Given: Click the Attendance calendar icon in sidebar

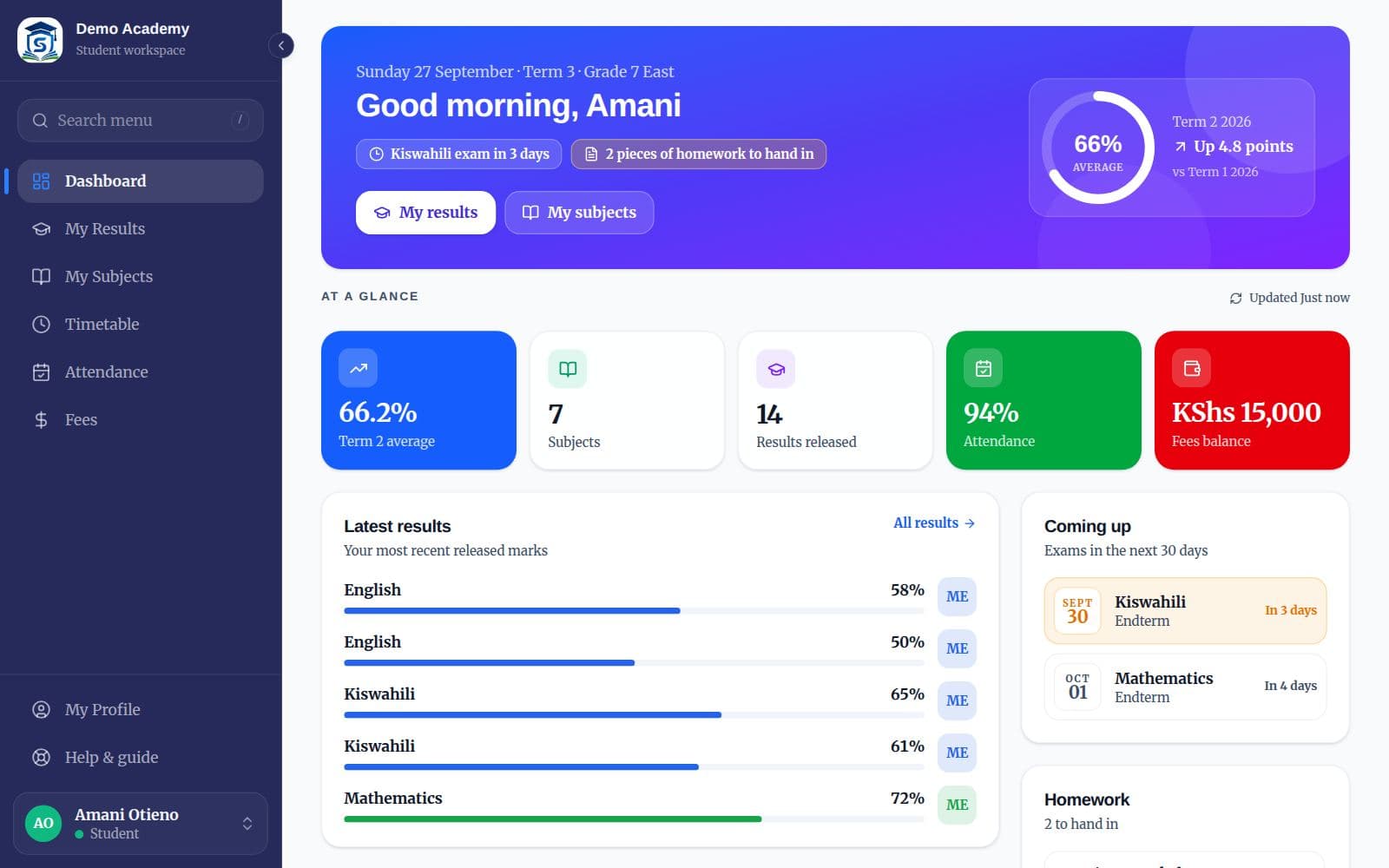Looking at the screenshot, I should coord(41,372).
